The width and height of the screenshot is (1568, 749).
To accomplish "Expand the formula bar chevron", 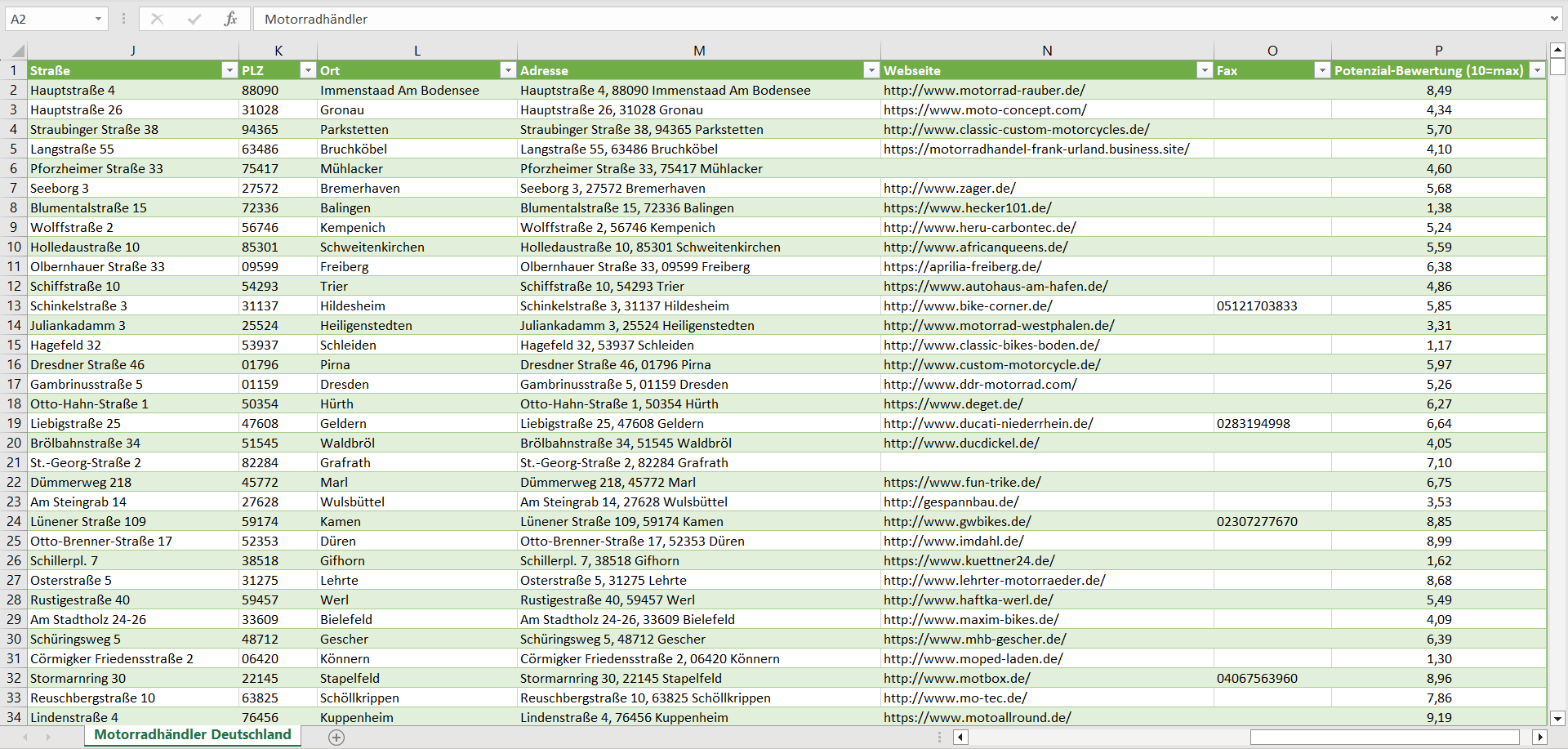I will point(1553,19).
